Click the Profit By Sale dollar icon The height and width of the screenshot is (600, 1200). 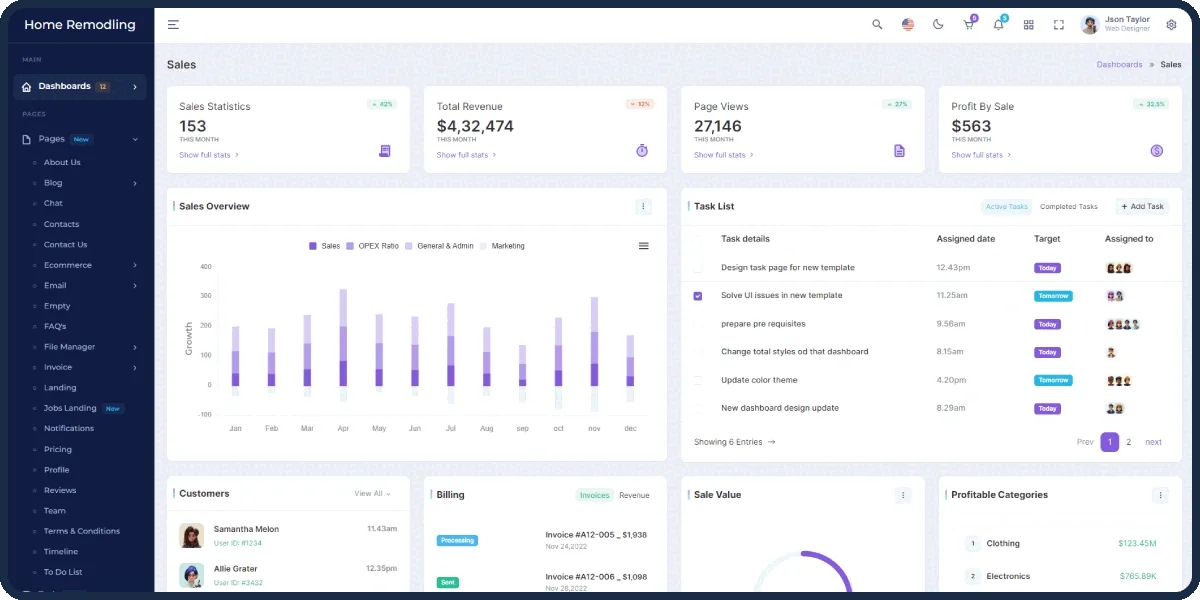tap(1156, 151)
